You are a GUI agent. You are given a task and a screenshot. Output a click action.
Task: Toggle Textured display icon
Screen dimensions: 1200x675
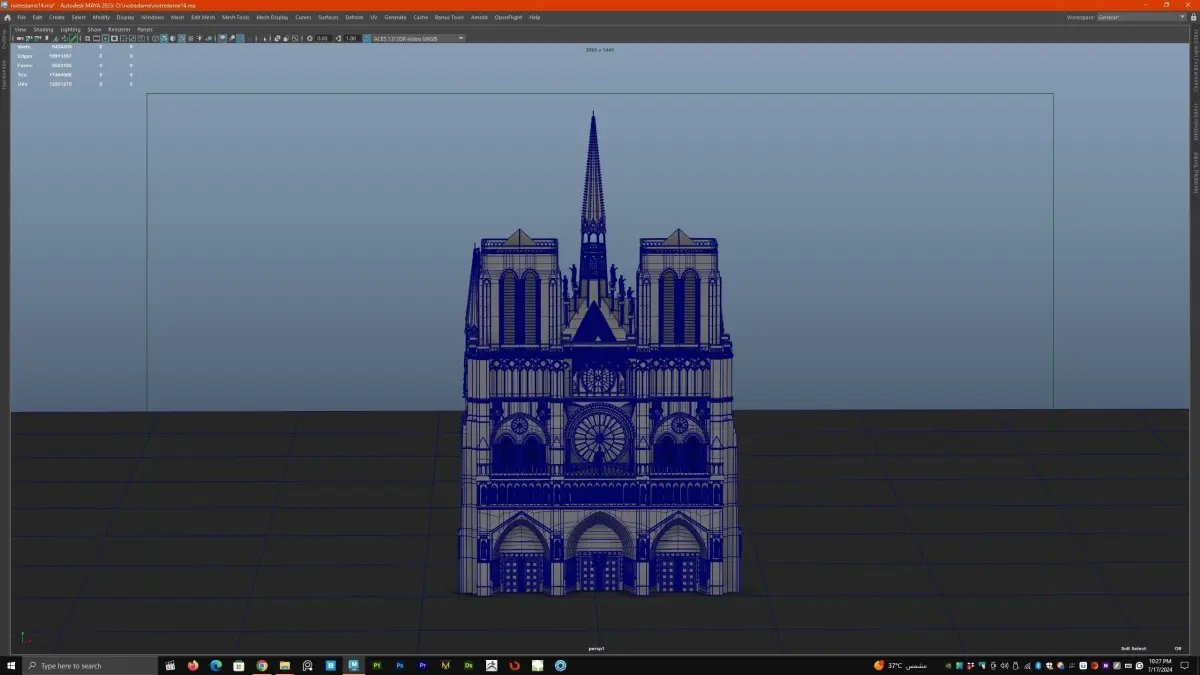tap(190, 38)
